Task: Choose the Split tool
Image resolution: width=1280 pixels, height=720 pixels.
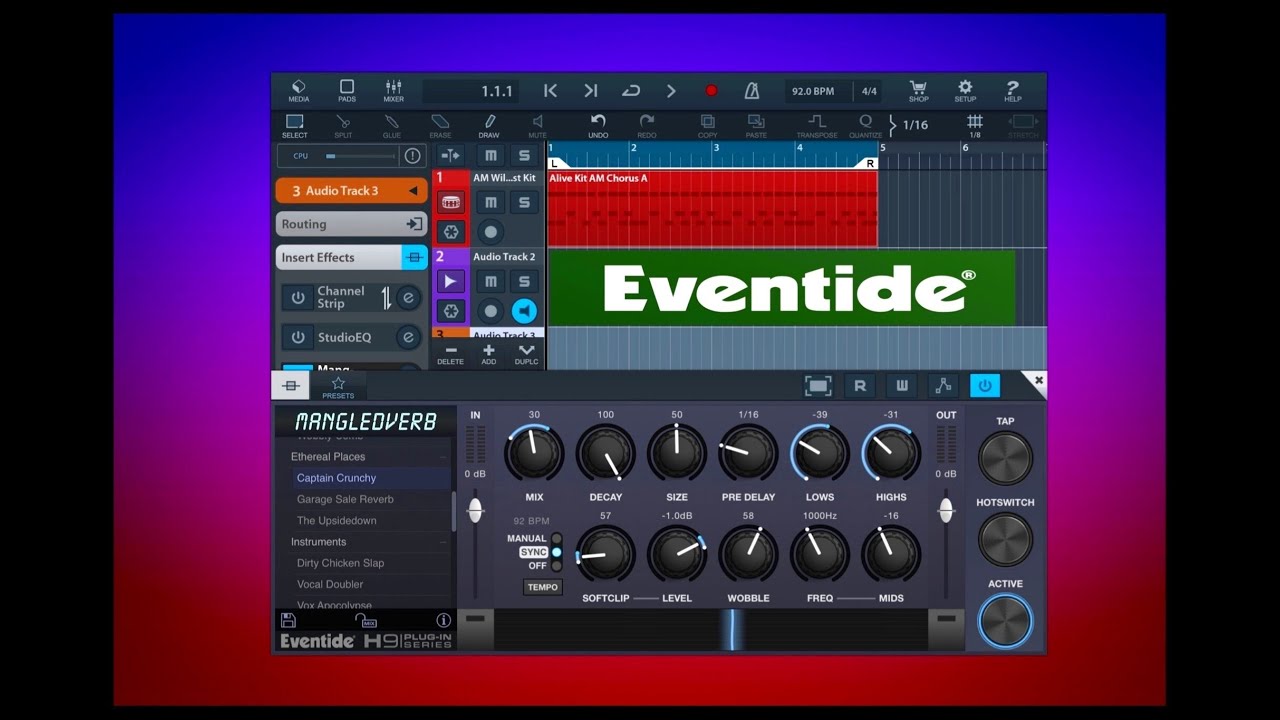Action: click(343, 126)
